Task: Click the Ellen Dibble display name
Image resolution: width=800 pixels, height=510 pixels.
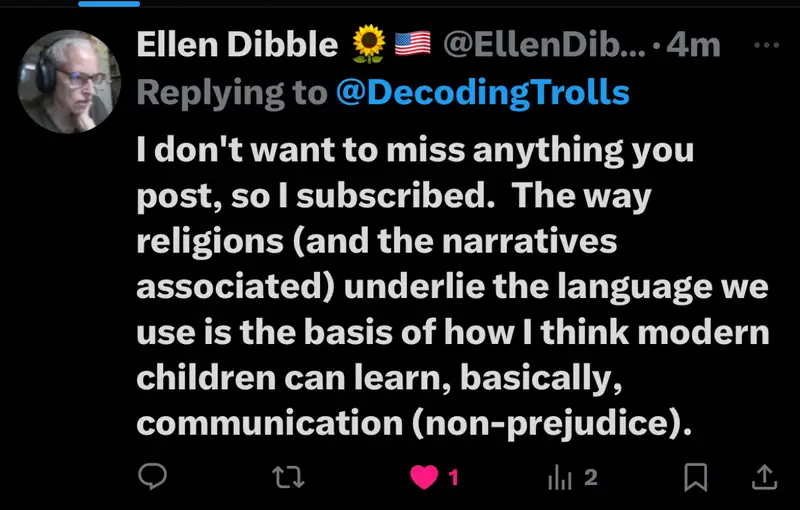Action: pyautogui.click(x=237, y=45)
